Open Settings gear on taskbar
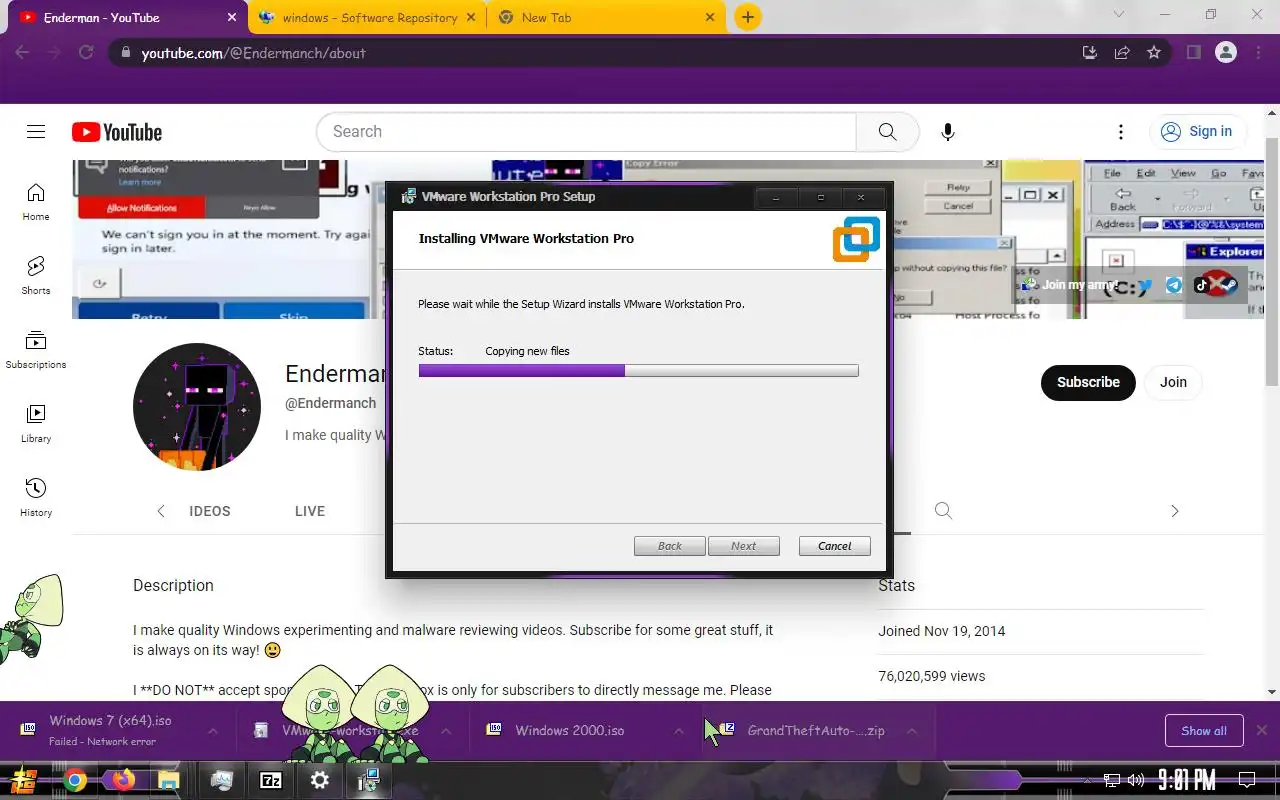Screen dimensions: 1280x800 click(x=320, y=780)
